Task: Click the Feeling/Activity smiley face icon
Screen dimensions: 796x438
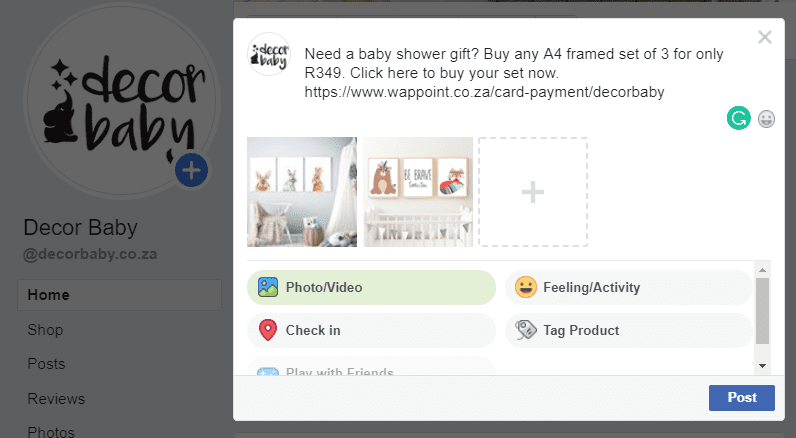Action: point(525,287)
